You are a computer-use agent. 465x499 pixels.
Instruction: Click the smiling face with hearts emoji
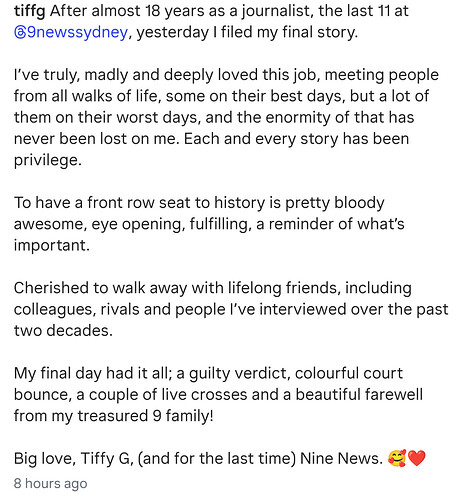click(x=397, y=458)
